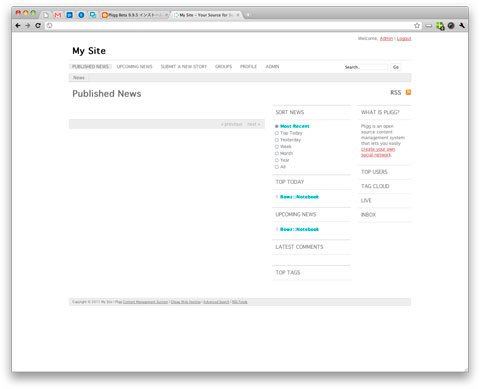Click the Go search button
Screen dimensions: 480x389
click(x=396, y=67)
